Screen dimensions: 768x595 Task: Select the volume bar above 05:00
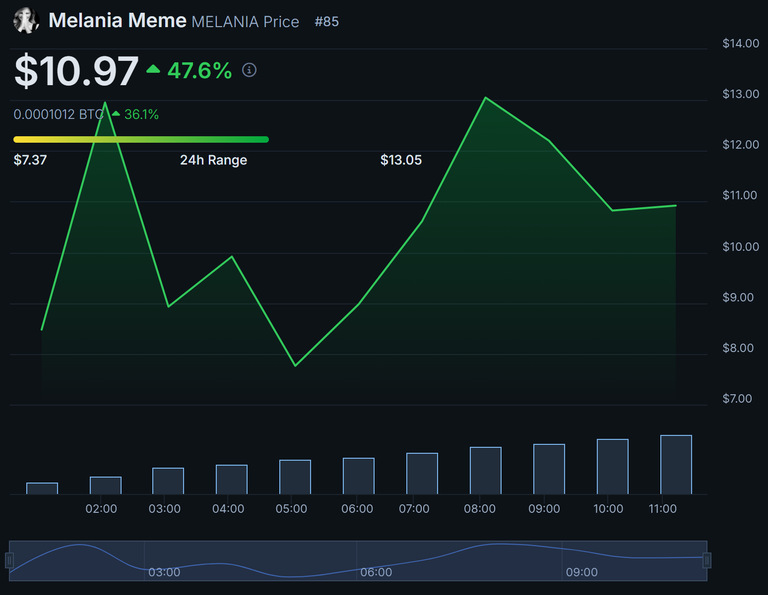pos(295,477)
